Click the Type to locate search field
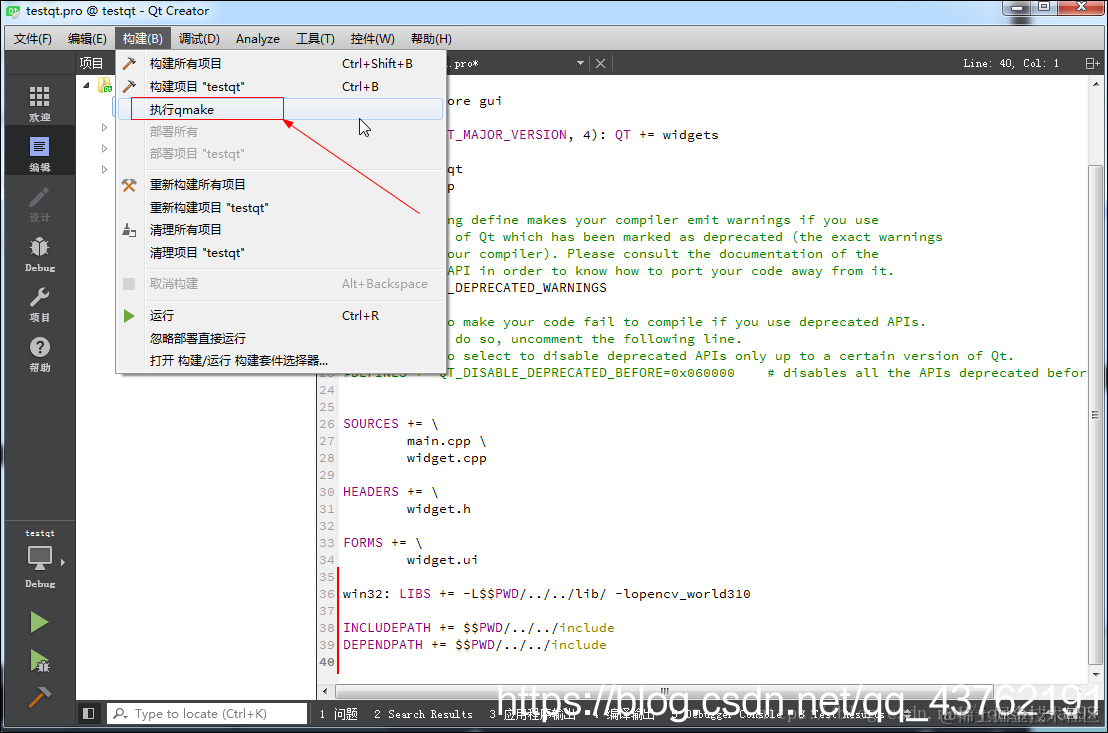Image resolution: width=1108 pixels, height=733 pixels. pos(207,713)
